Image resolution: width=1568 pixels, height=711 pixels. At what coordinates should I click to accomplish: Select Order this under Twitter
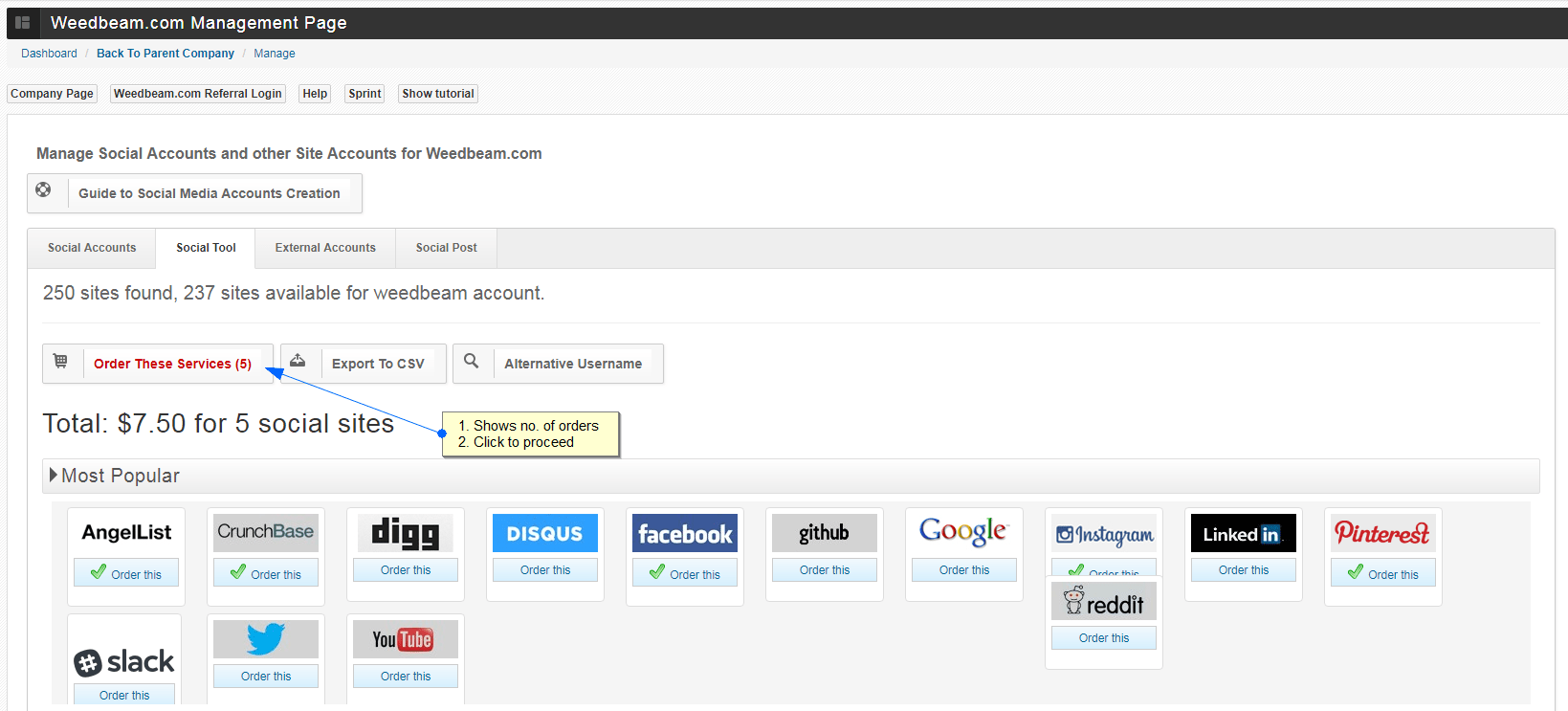(266, 677)
